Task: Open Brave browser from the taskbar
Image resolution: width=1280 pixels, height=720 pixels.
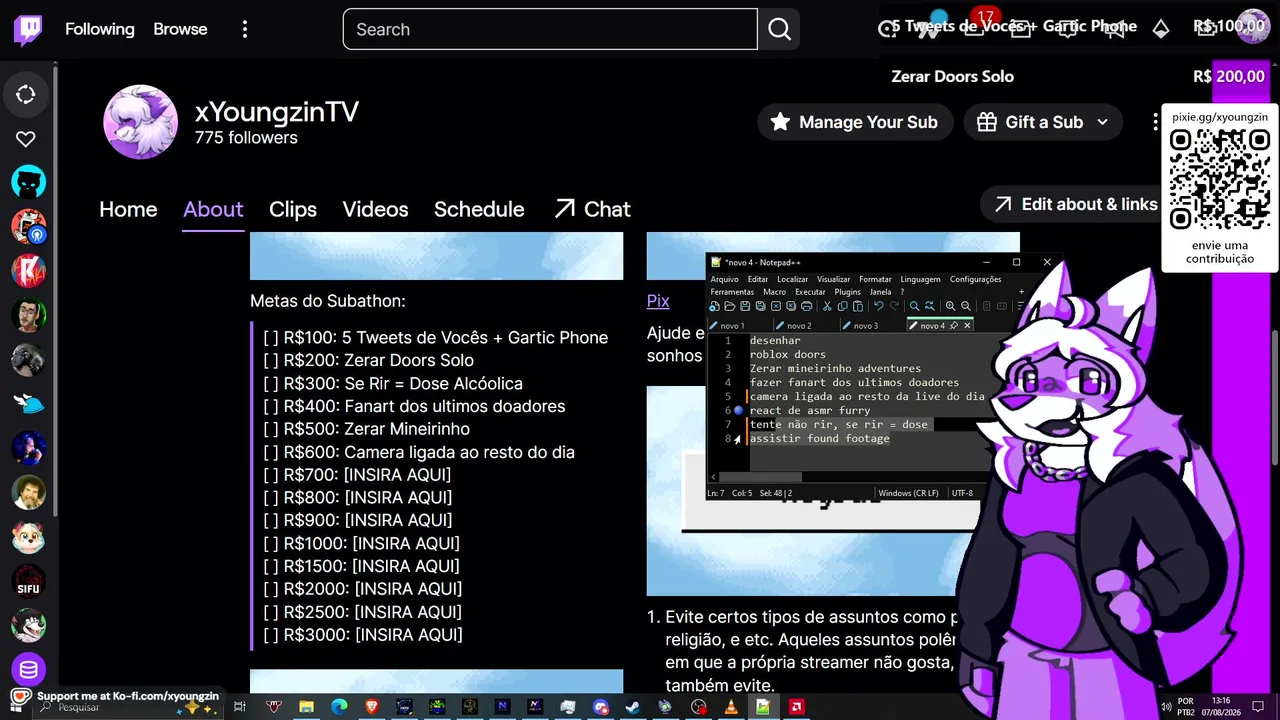Action: click(372, 707)
